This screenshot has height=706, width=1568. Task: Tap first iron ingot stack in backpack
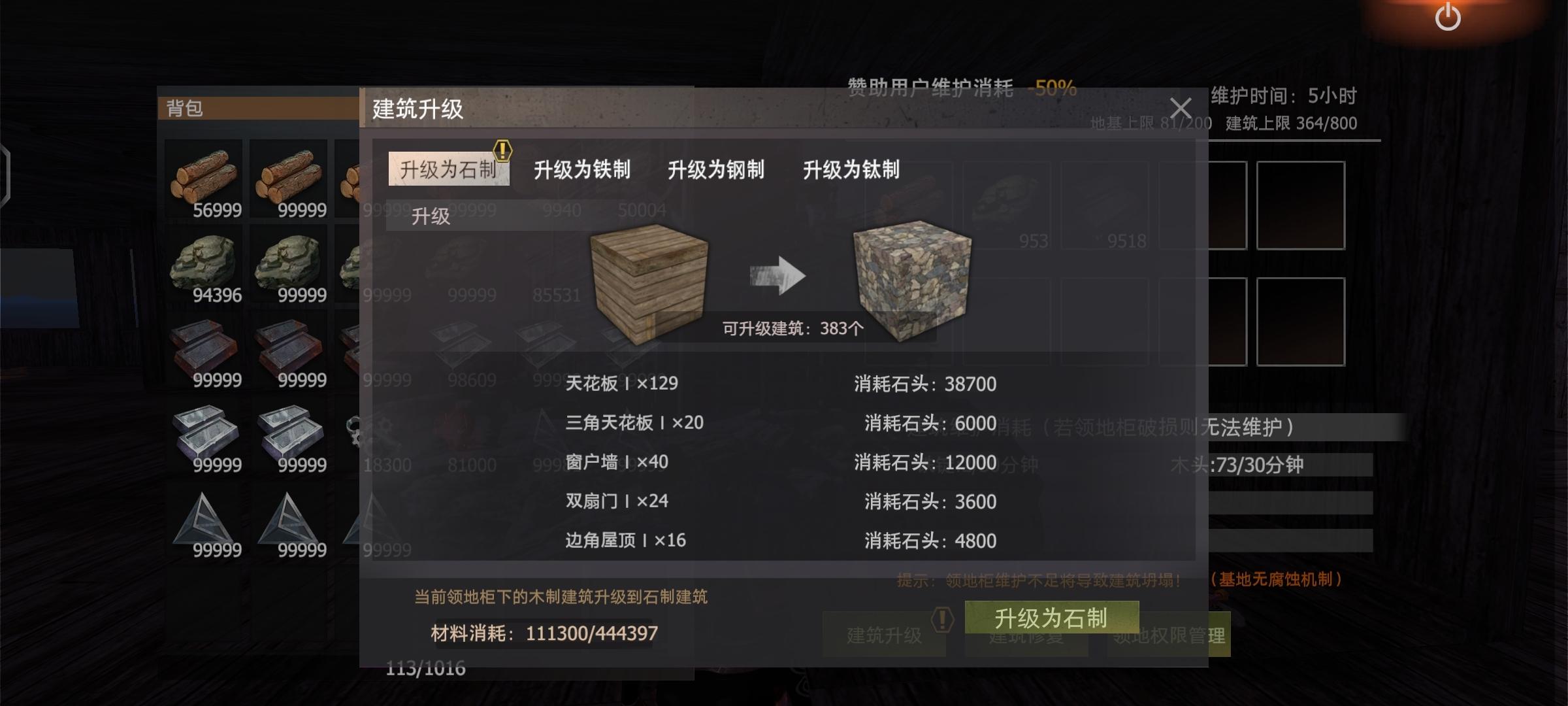click(x=203, y=349)
